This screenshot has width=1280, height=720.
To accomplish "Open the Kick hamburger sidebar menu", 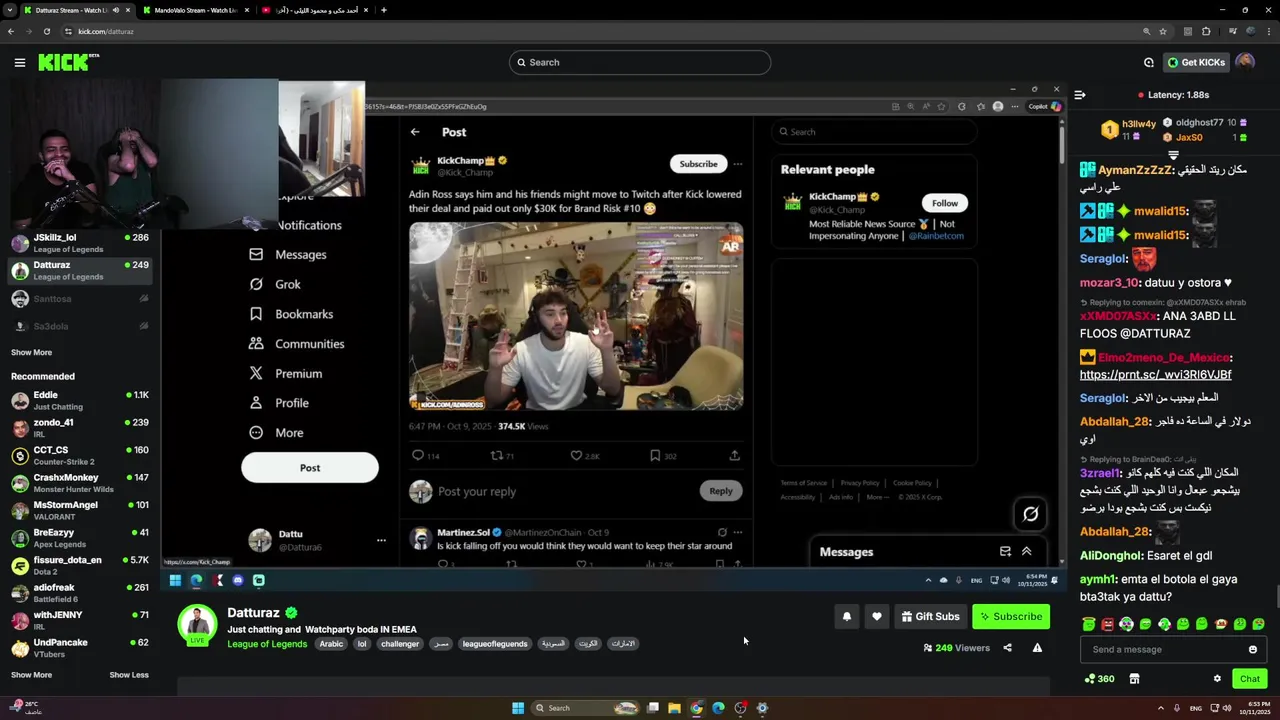I will [19, 62].
